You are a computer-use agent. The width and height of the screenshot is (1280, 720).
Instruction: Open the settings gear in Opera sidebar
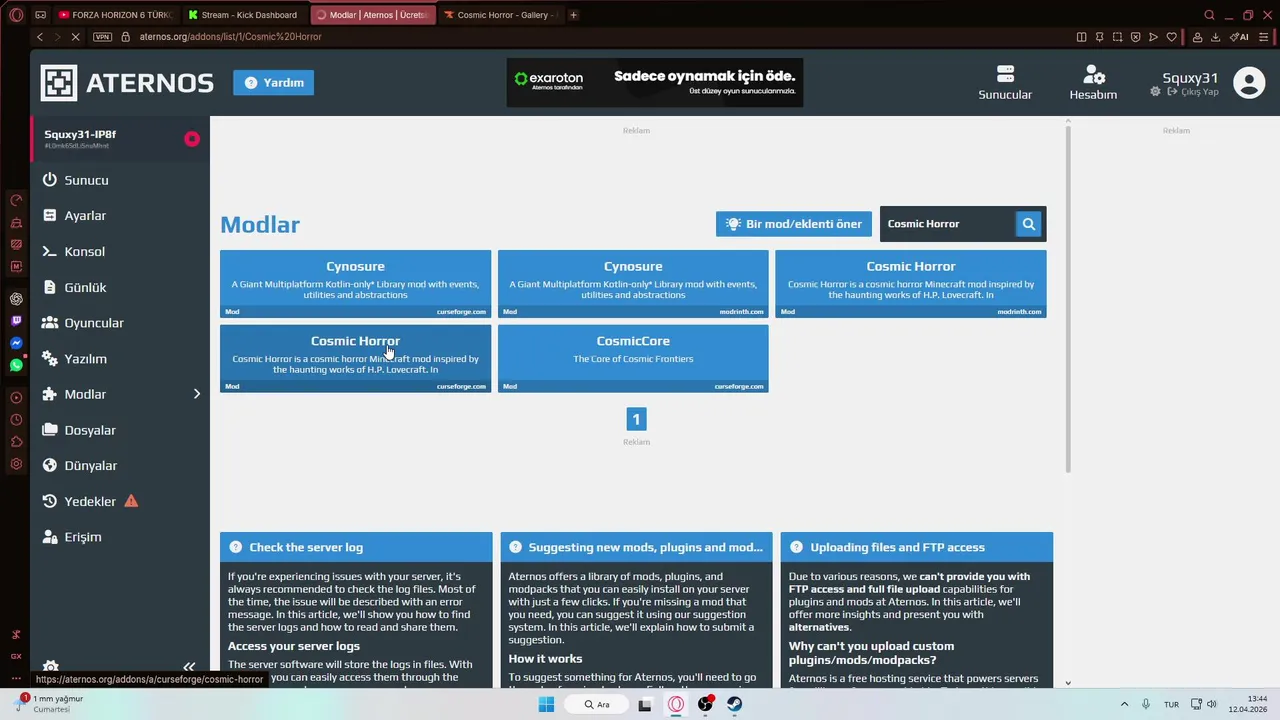[x=16, y=464]
